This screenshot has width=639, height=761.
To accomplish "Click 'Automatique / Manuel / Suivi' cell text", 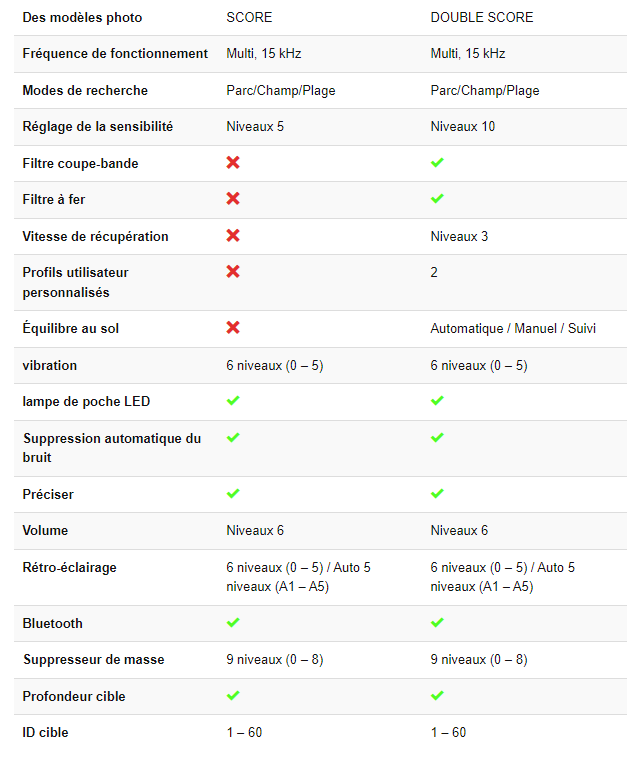I will (x=512, y=329).
